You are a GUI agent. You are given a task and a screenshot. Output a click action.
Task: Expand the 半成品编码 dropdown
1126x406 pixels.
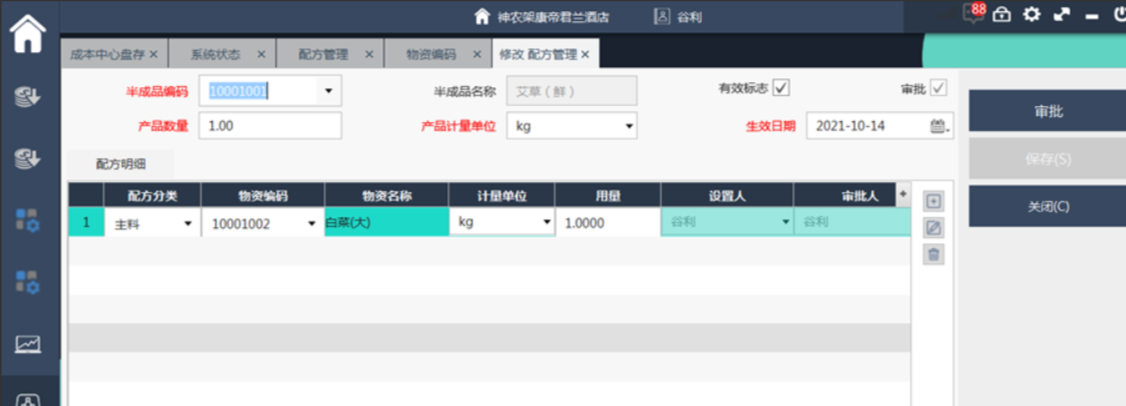pos(328,91)
